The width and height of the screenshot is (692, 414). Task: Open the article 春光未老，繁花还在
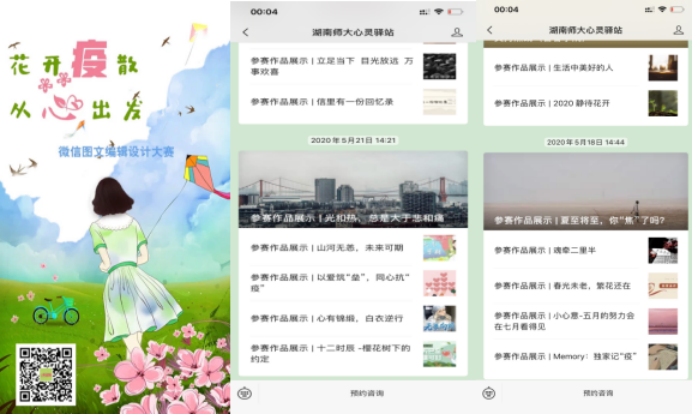pos(563,286)
